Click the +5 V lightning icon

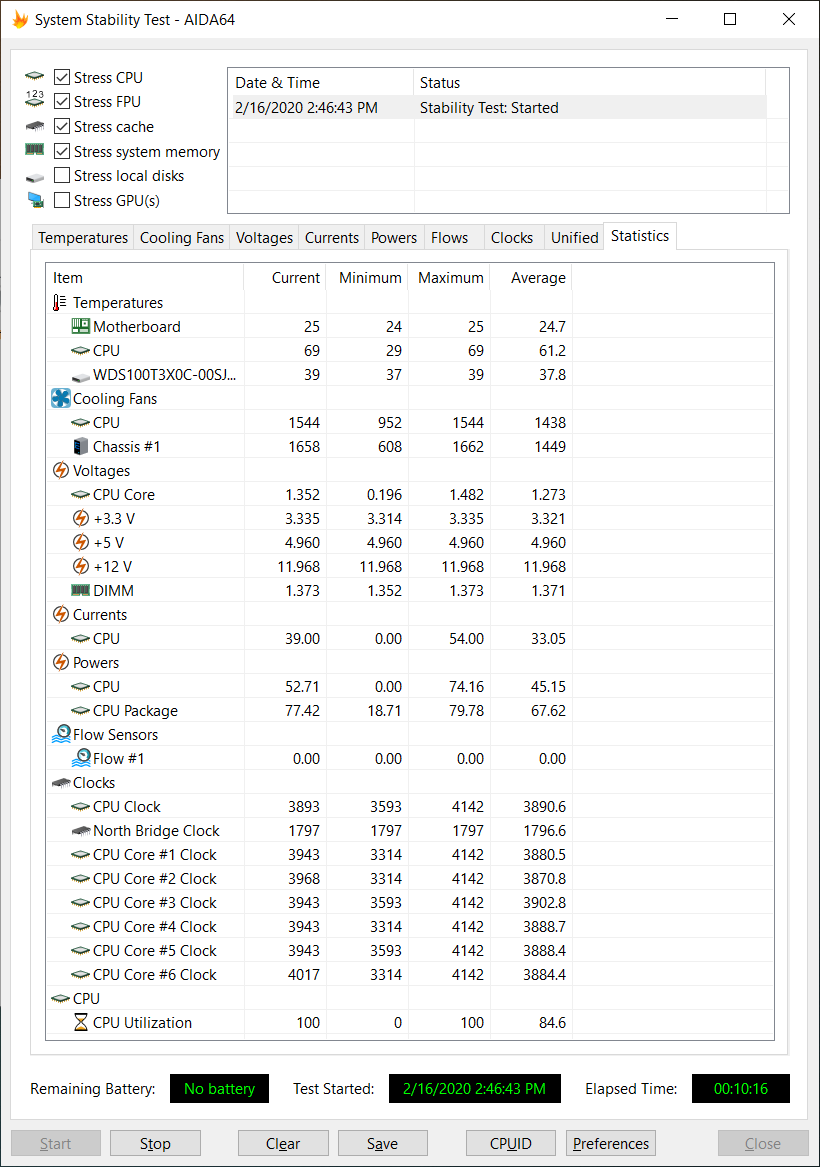point(80,542)
